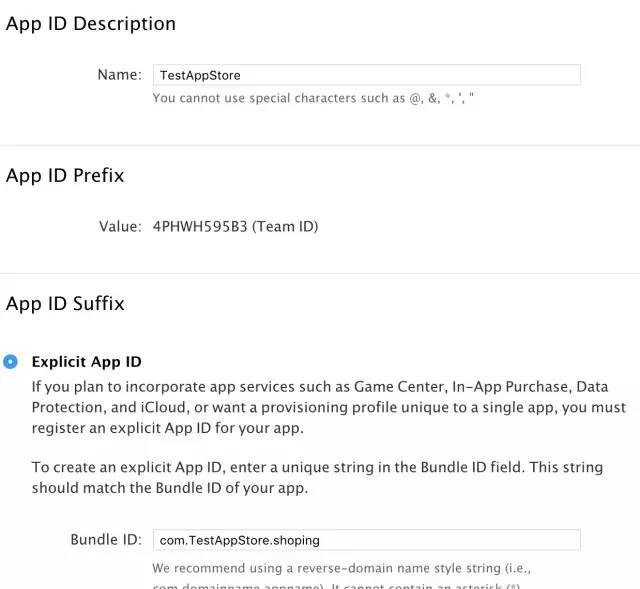This screenshot has height=589, width=640.
Task: Click the 'To create an explicit App ID' paragraph
Action: click(317, 478)
